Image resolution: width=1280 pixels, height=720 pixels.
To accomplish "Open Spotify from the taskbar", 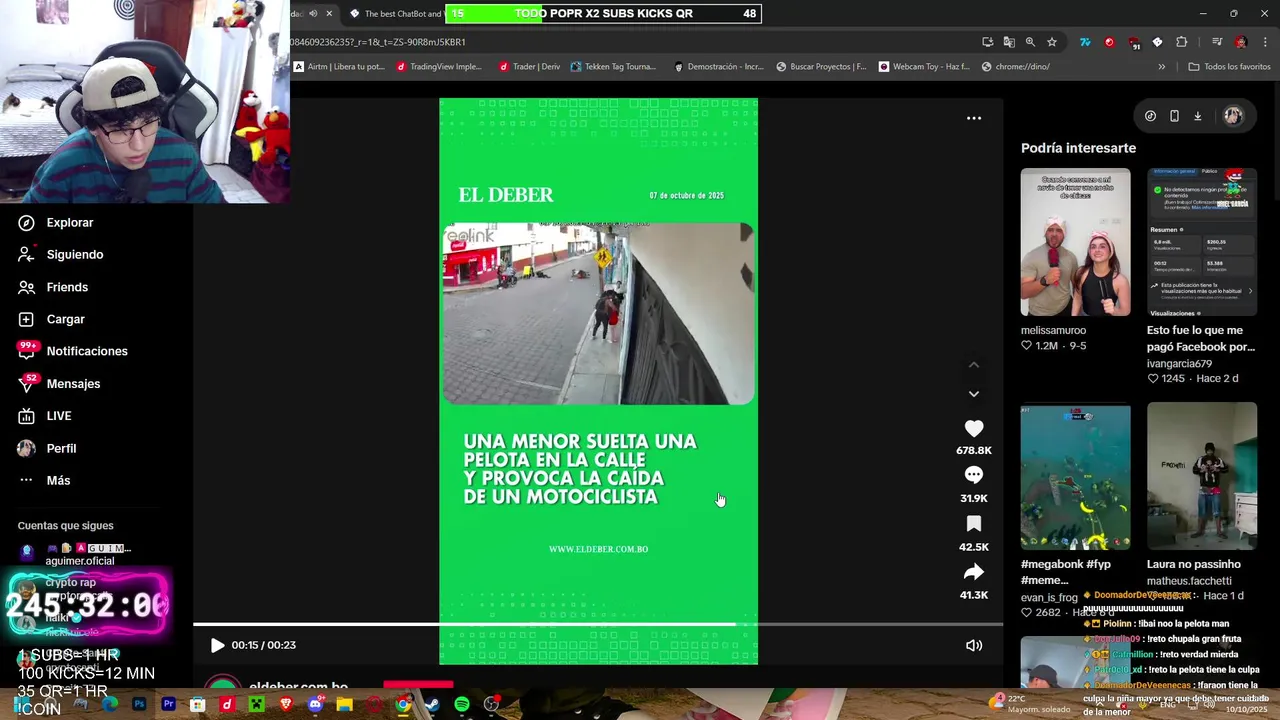I will click(462, 704).
